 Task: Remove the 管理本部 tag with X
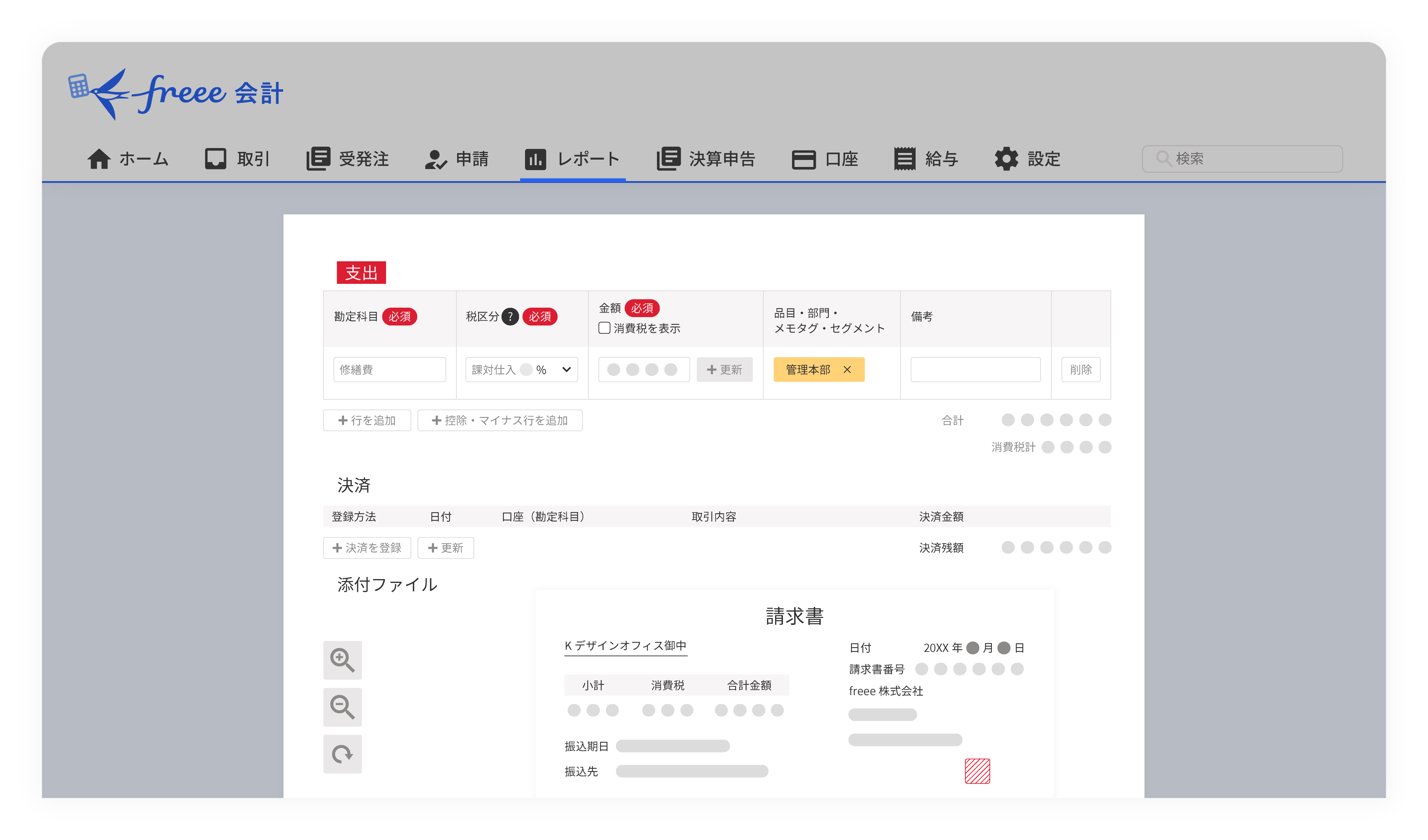coord(847,370)
